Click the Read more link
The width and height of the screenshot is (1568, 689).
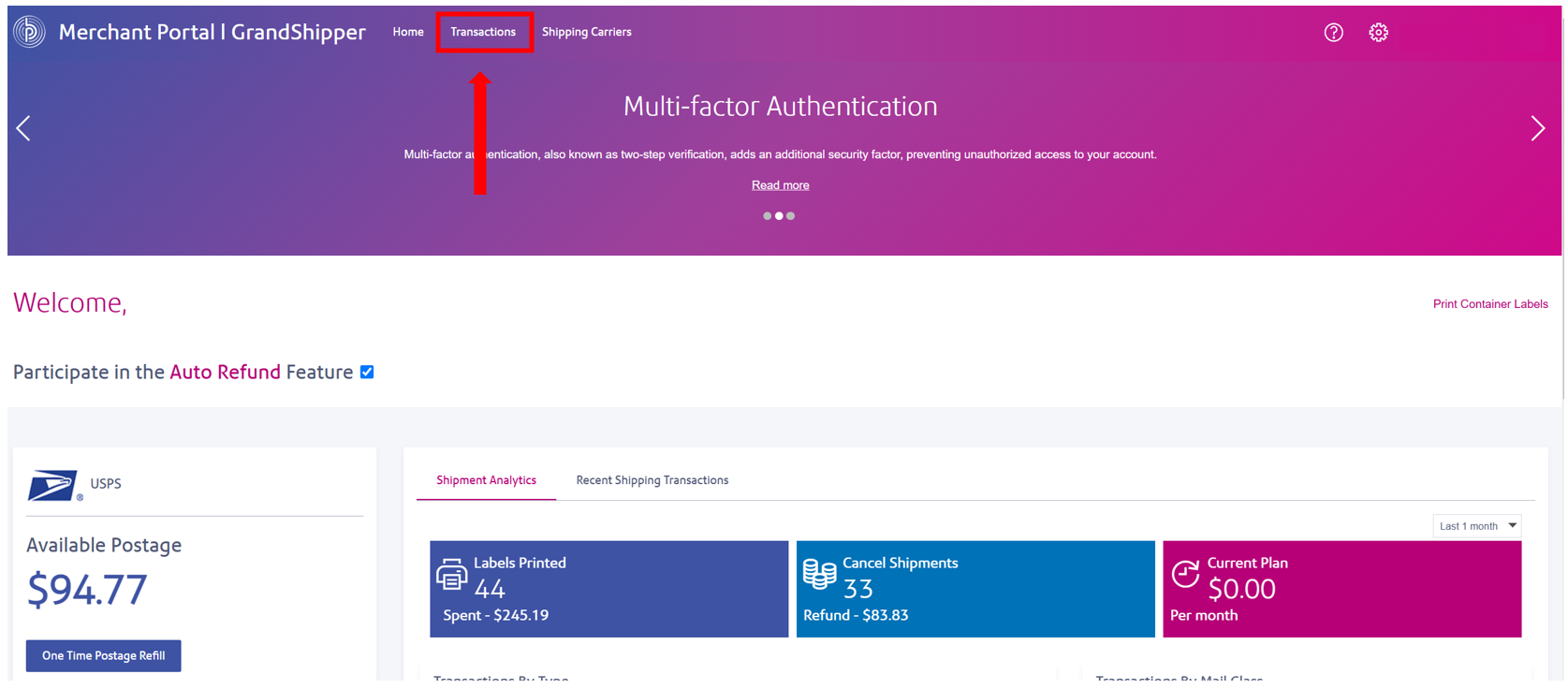780,185
